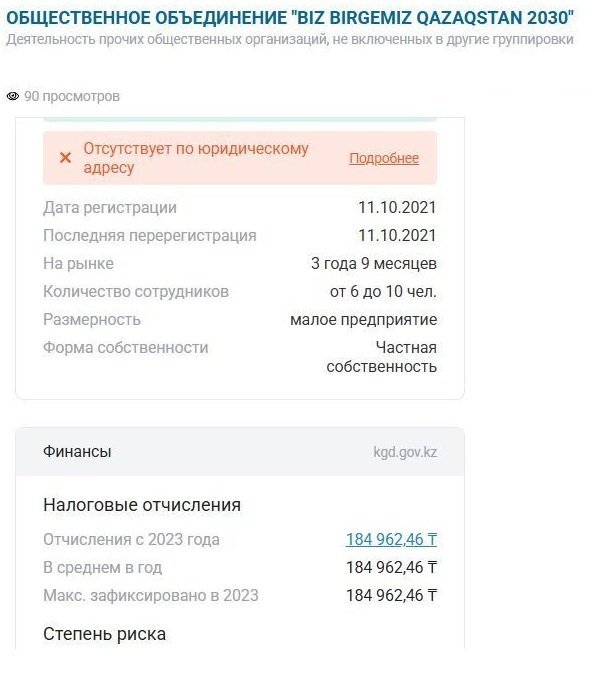Click the Макс. зафиксировано в 2023 label
This screenshot has height=679, width=600.
151,596
